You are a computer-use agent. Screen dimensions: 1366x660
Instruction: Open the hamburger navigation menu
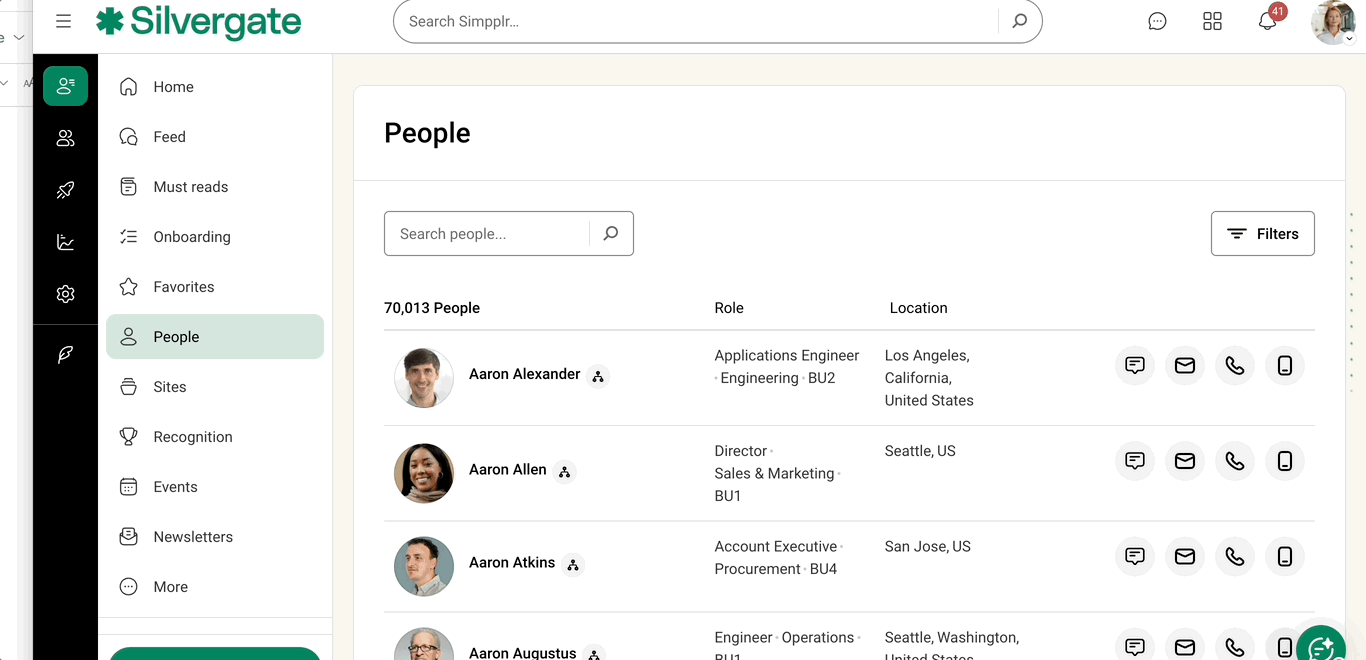pyautogui.click(x=63, y=20)
